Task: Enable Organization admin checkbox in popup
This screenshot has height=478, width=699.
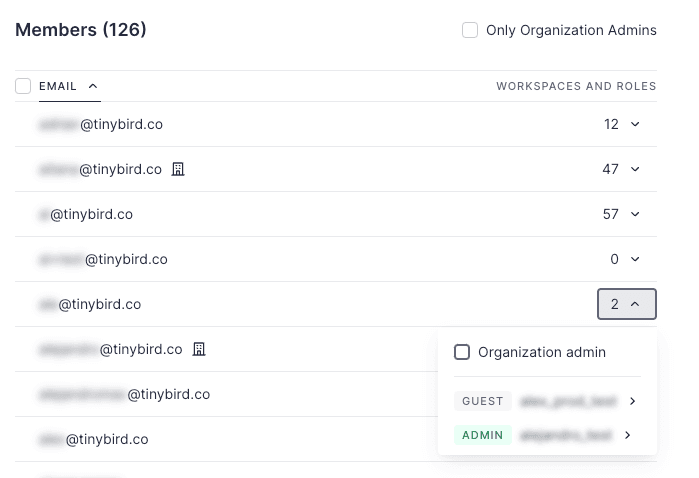Action: [462, 352]
